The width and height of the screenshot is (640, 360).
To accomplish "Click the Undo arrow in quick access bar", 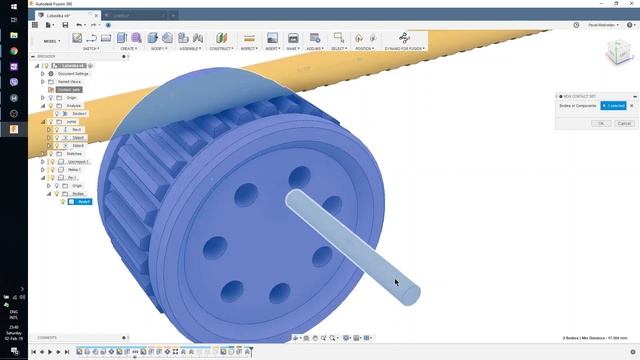I will pyautogui.click(x=79, y=25).
